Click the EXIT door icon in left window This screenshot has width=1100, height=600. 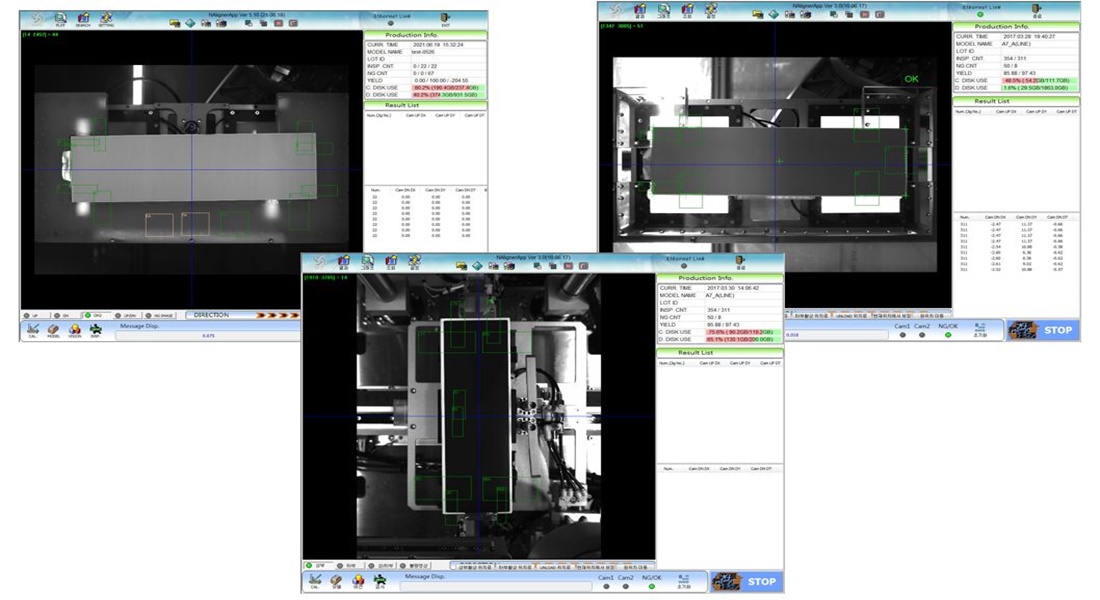pyautogui.click(x=430, y=19)
